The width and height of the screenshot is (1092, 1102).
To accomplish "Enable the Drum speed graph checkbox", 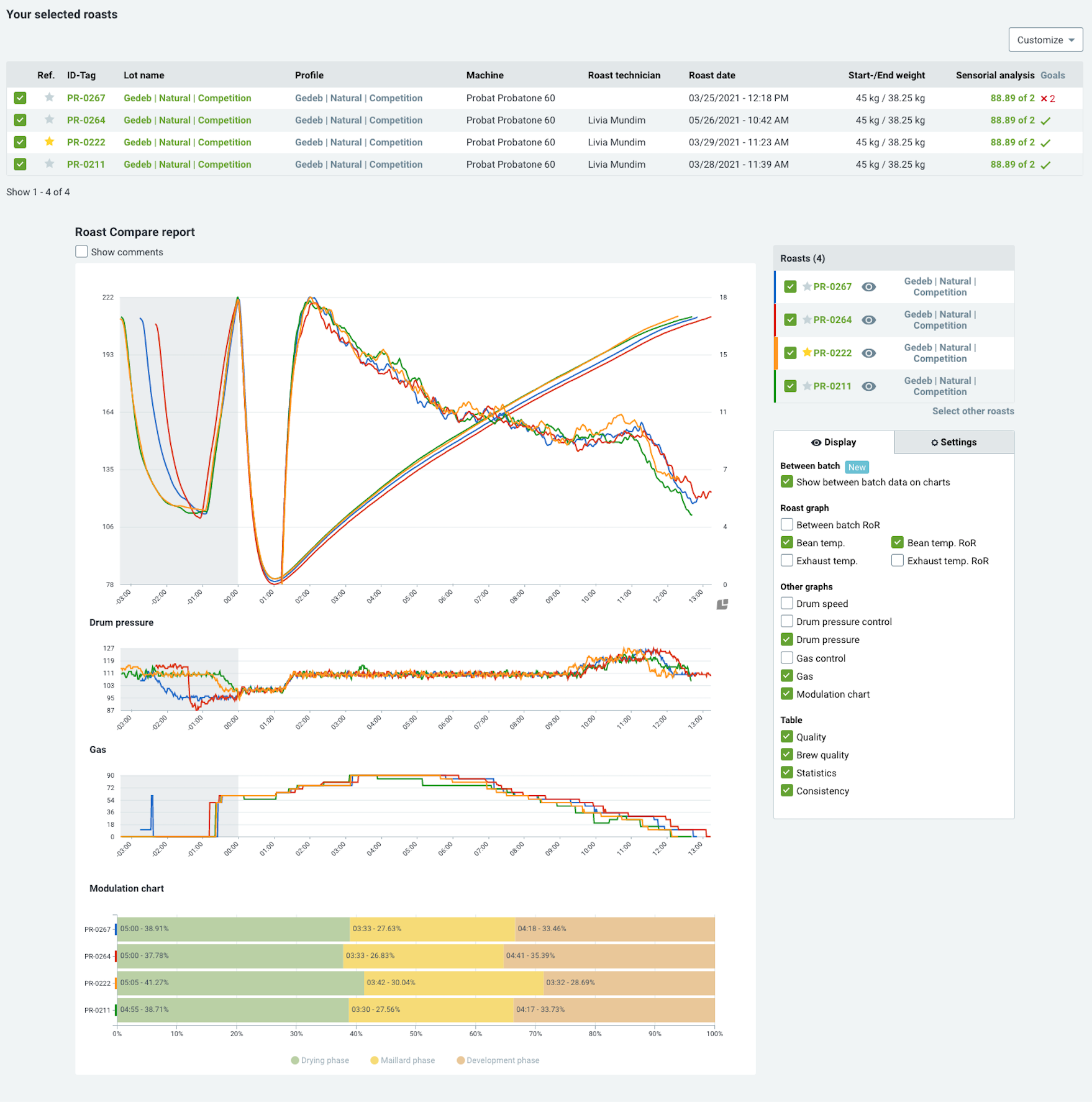I will [787, 603].
